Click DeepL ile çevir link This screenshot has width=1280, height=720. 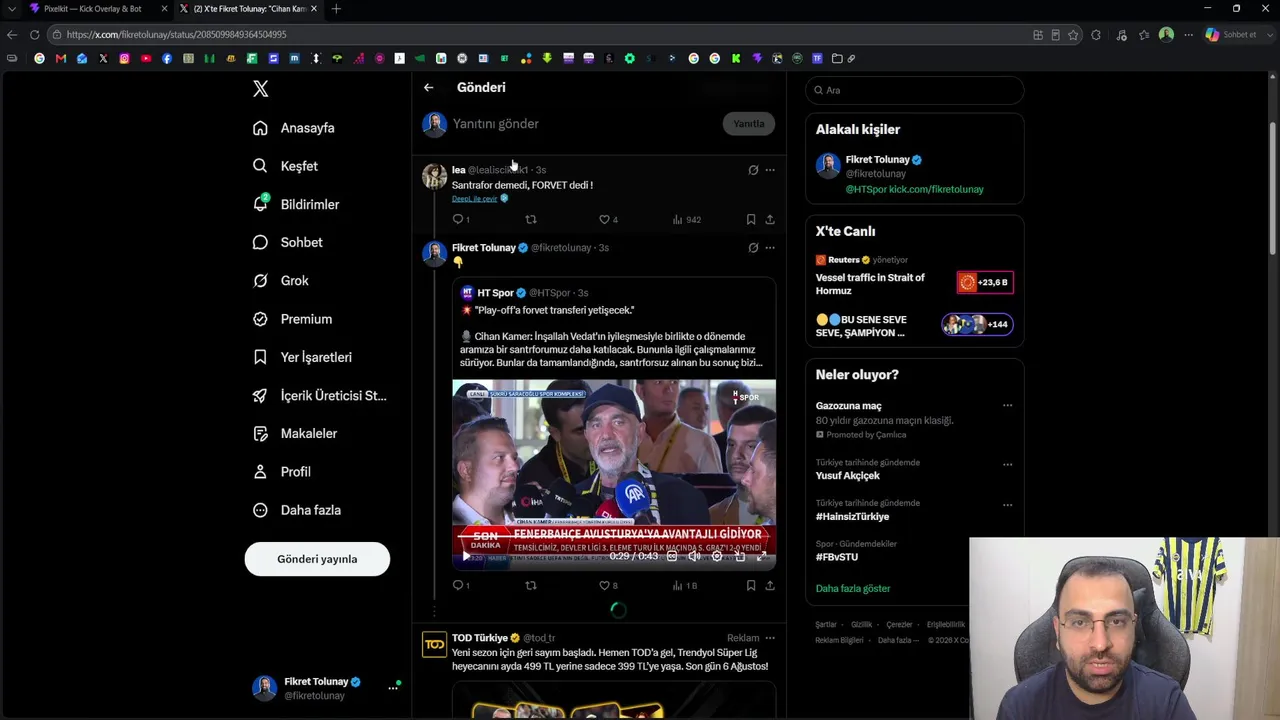pyautogui.click(x=475, y=198)
